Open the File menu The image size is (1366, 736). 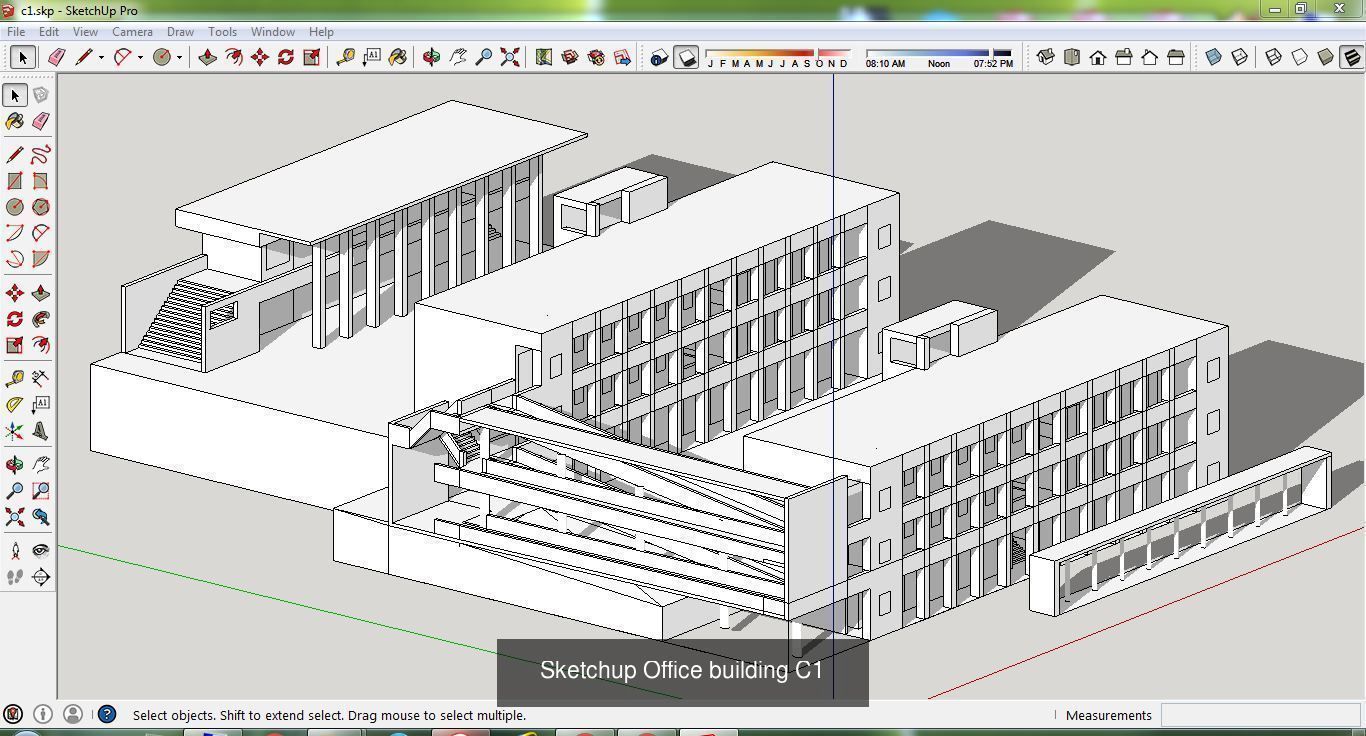pyautogui.click(x=16, y=32)
